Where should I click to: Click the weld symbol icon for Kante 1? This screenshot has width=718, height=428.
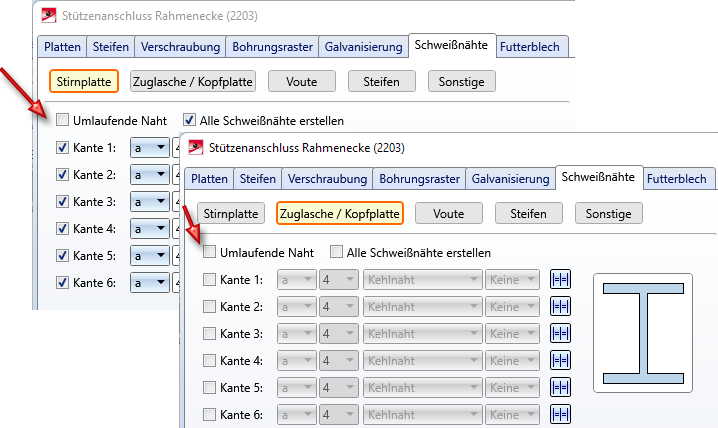(560, 280)
